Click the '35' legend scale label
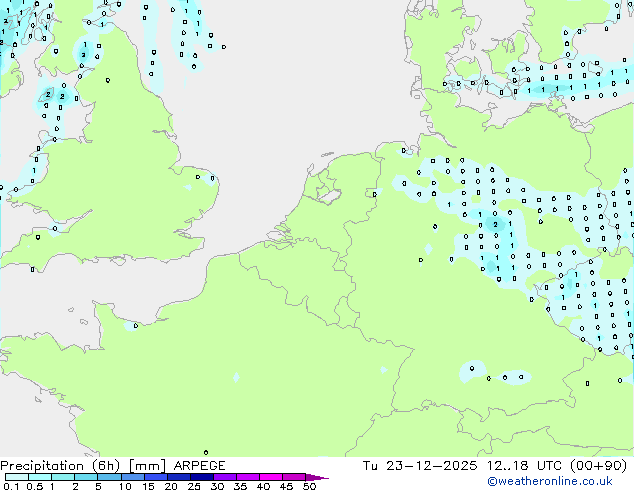634x490 pixels. tap(240, 486)
